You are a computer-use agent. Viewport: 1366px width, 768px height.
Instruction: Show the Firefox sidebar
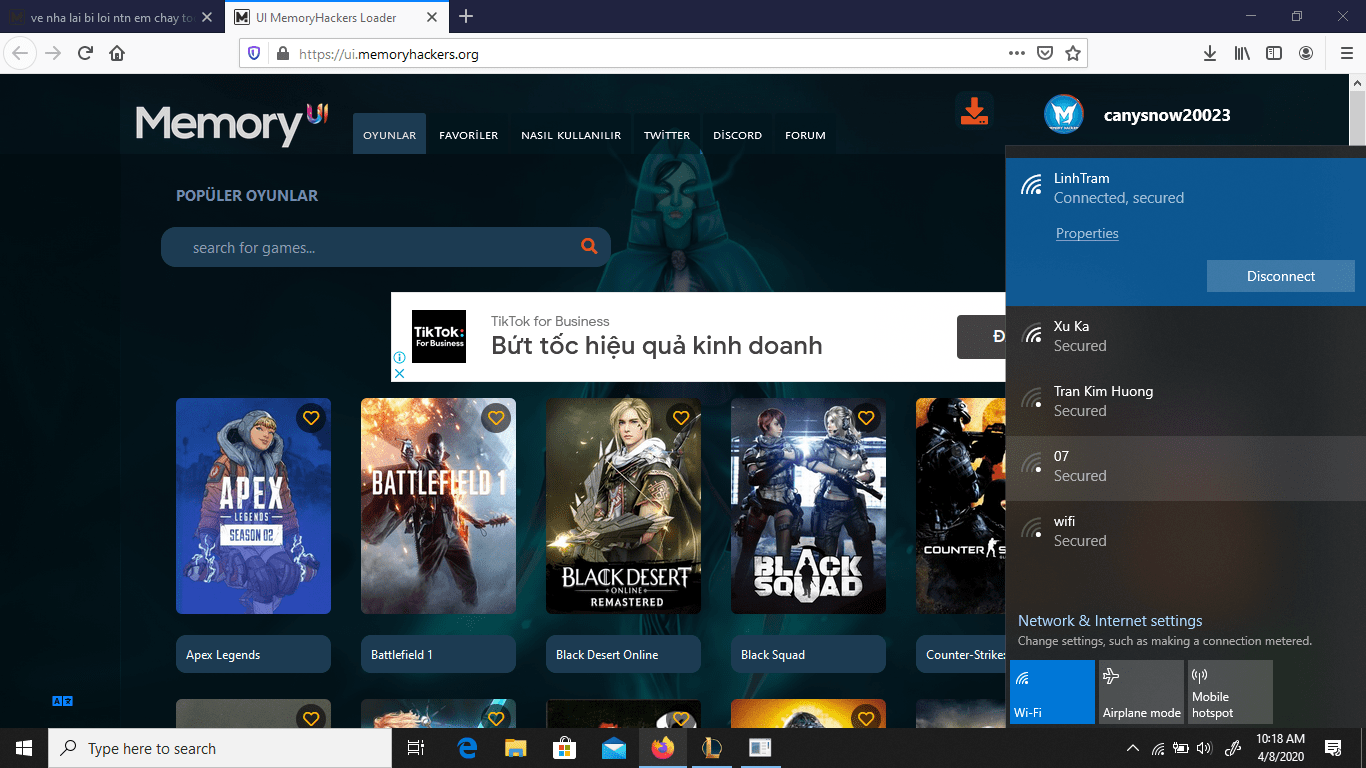coord(1274,53)
